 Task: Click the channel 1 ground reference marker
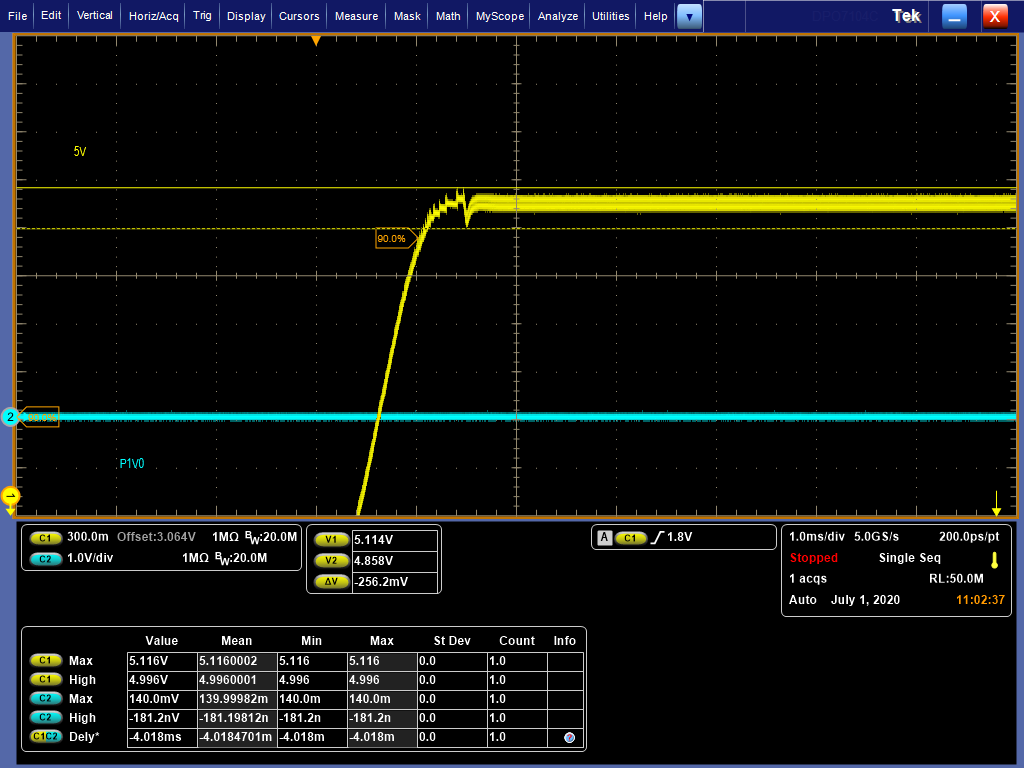[x=10, y=496]
